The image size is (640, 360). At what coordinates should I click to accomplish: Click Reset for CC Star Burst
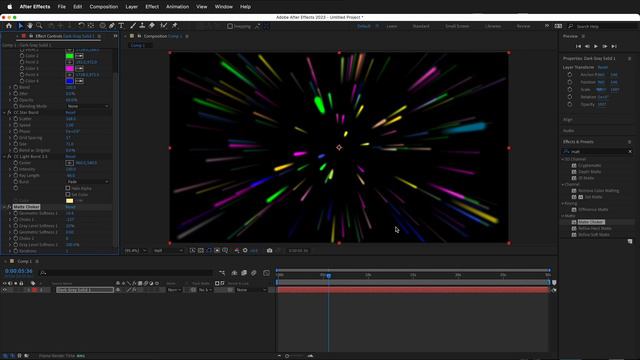70,112
